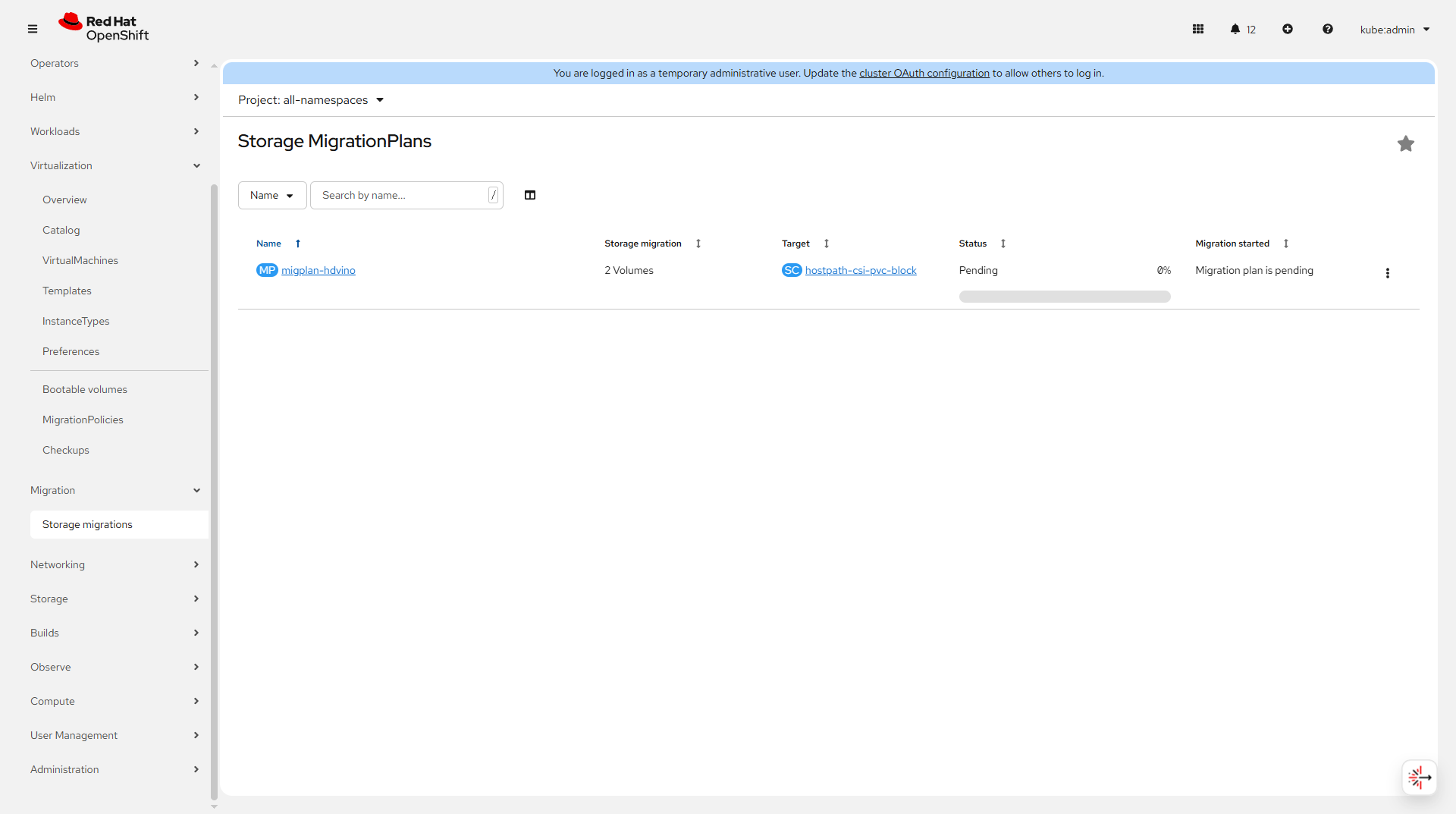
Task: Open the application launcher grid
Action: (1198, 29)
